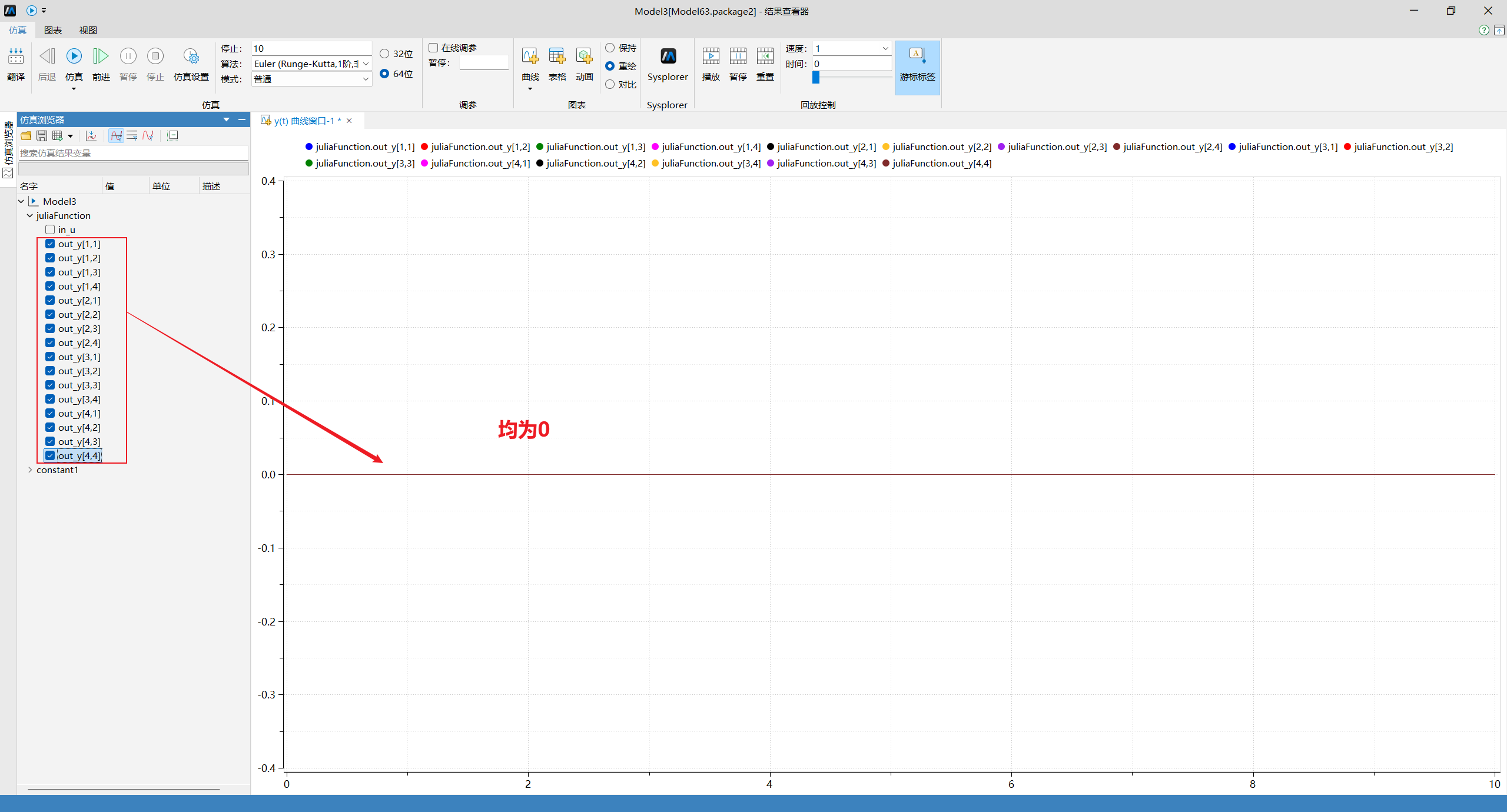Click the 表格 new table icon
This screenshot has height=812, width=1507.
point(557,56)
